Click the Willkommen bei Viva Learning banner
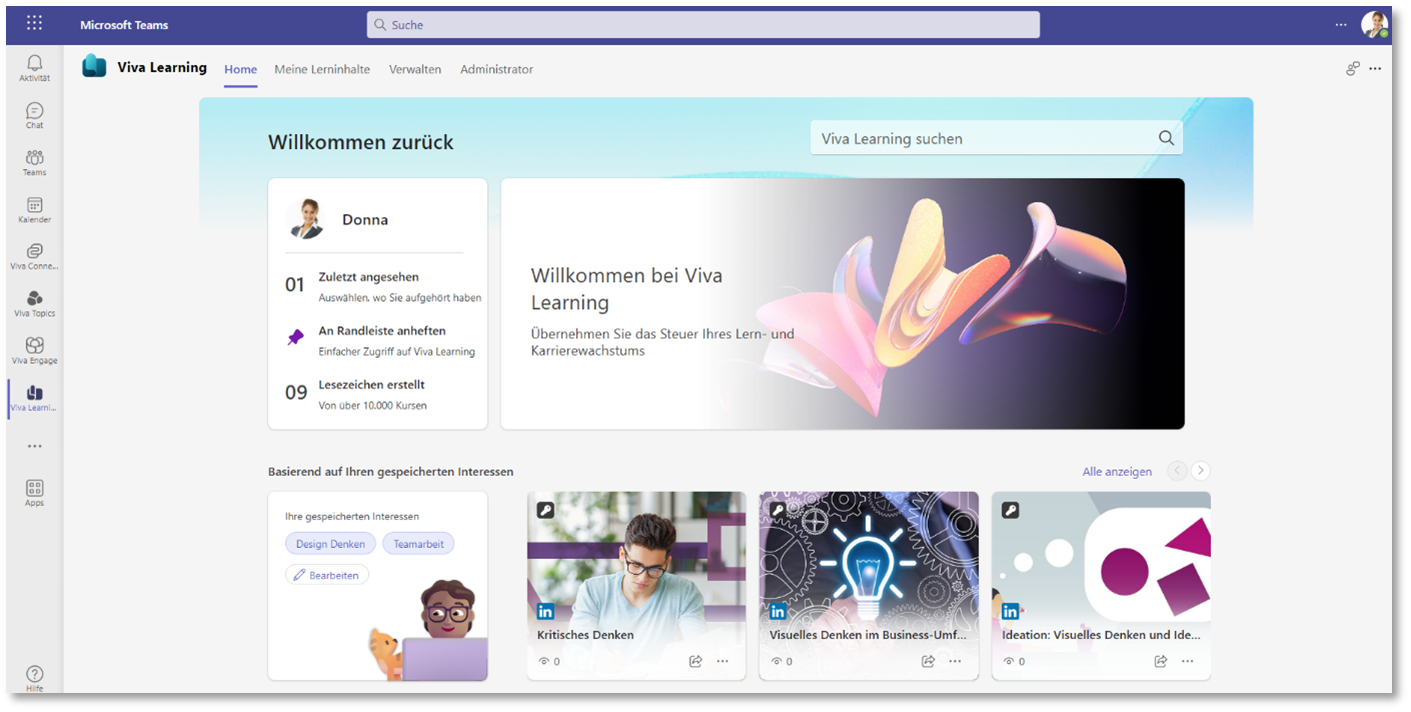Viewport: 1411px width, 712px height. click(x=843, y=304)
